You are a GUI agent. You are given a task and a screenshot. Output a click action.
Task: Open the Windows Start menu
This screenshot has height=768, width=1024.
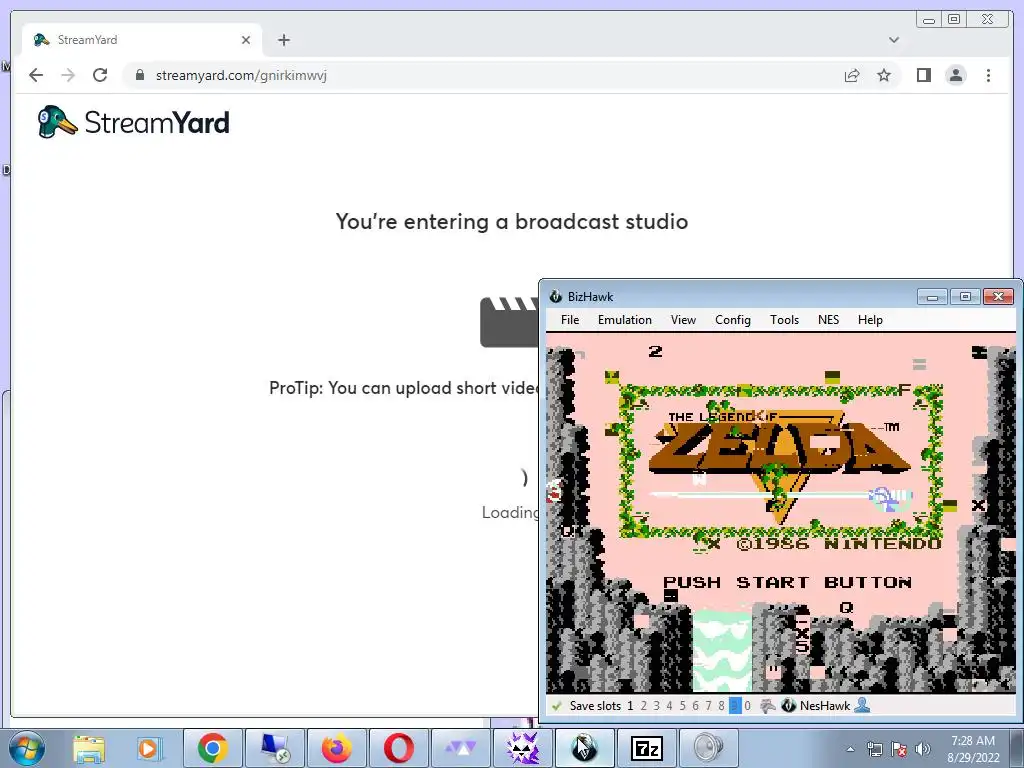coord(26,748)
